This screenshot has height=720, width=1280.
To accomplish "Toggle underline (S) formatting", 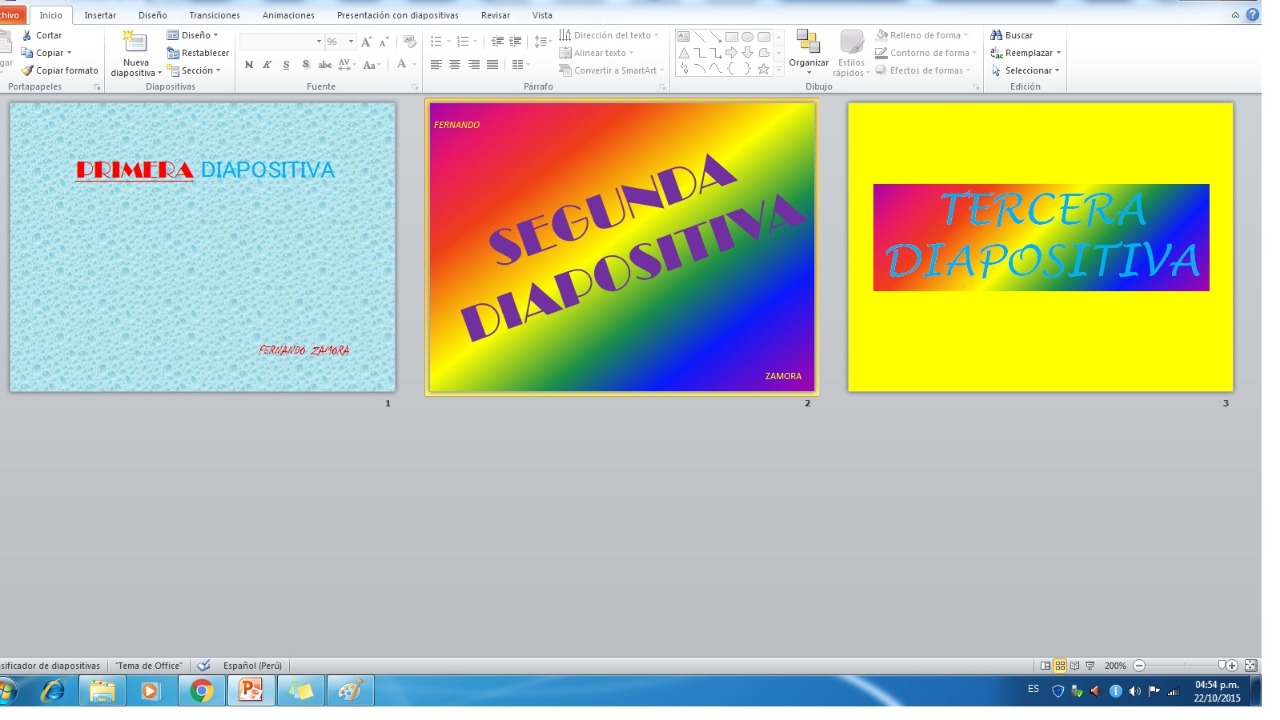I will pos(286,65).
